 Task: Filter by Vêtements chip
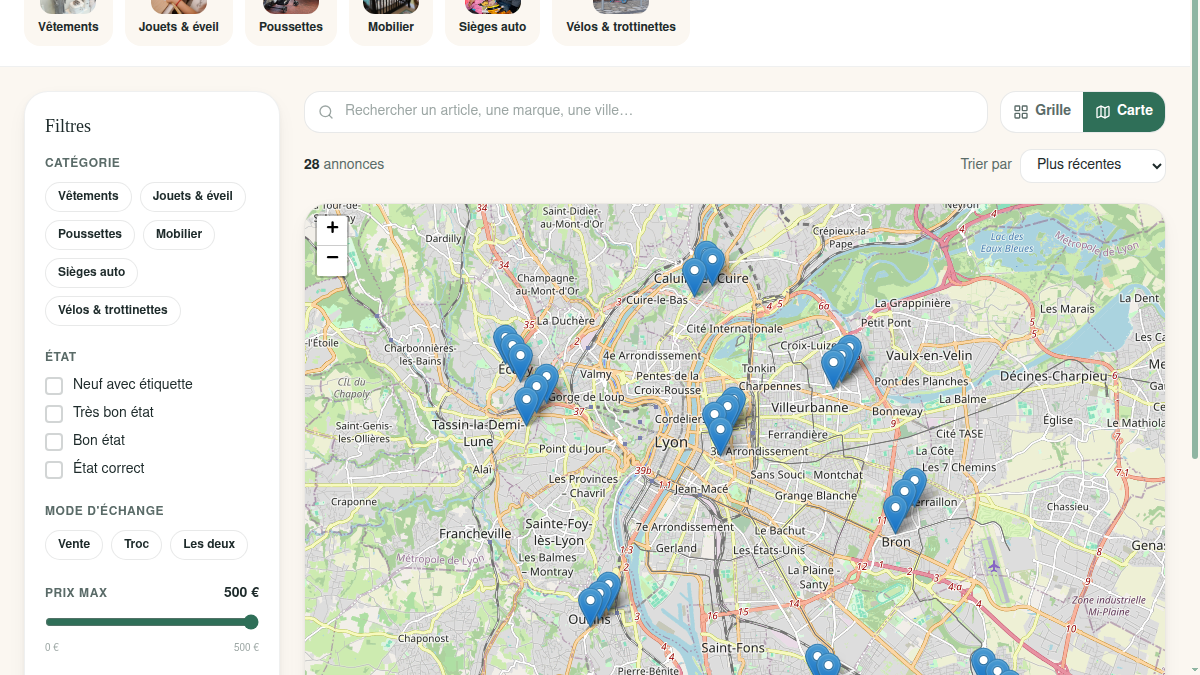[88, 196]
